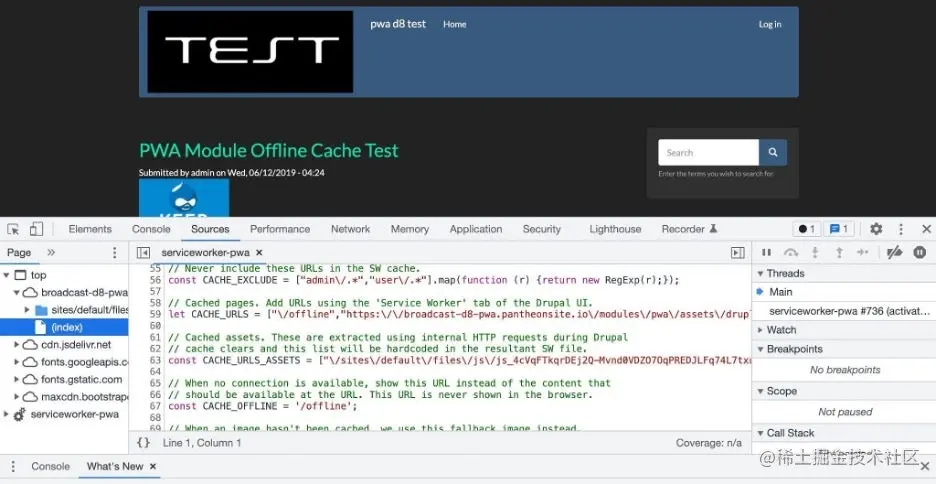Click the Step arrow in debugger toolbar
Screen dimensions: 936x484
point(863,253)
